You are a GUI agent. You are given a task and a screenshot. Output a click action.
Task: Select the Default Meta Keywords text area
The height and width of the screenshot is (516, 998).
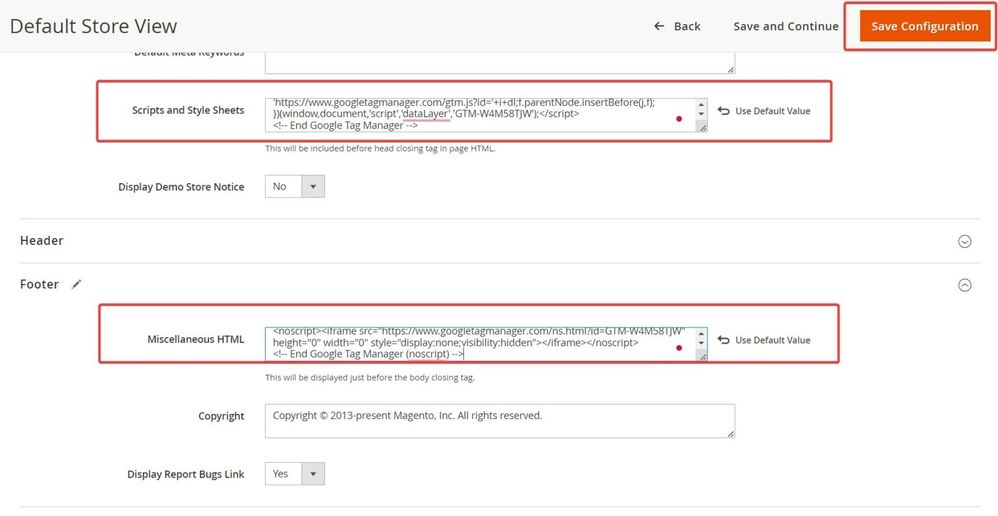tap(498, 62)
